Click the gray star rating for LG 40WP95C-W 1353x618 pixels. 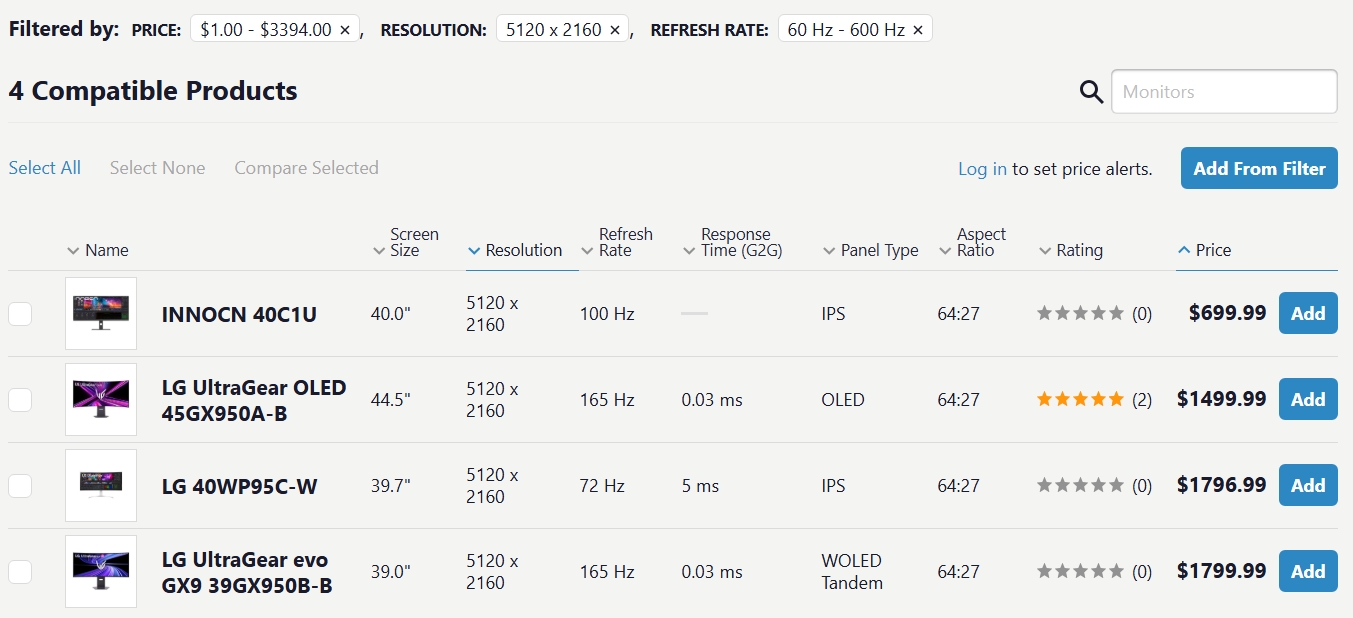click(1081, 485)
